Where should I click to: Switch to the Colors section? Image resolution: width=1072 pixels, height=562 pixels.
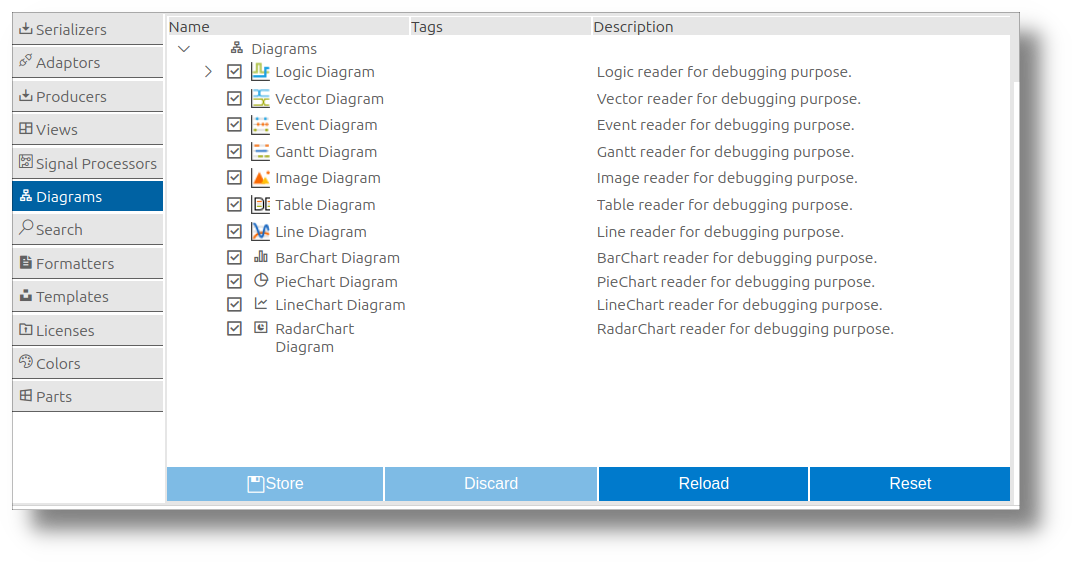coord(88,363)
